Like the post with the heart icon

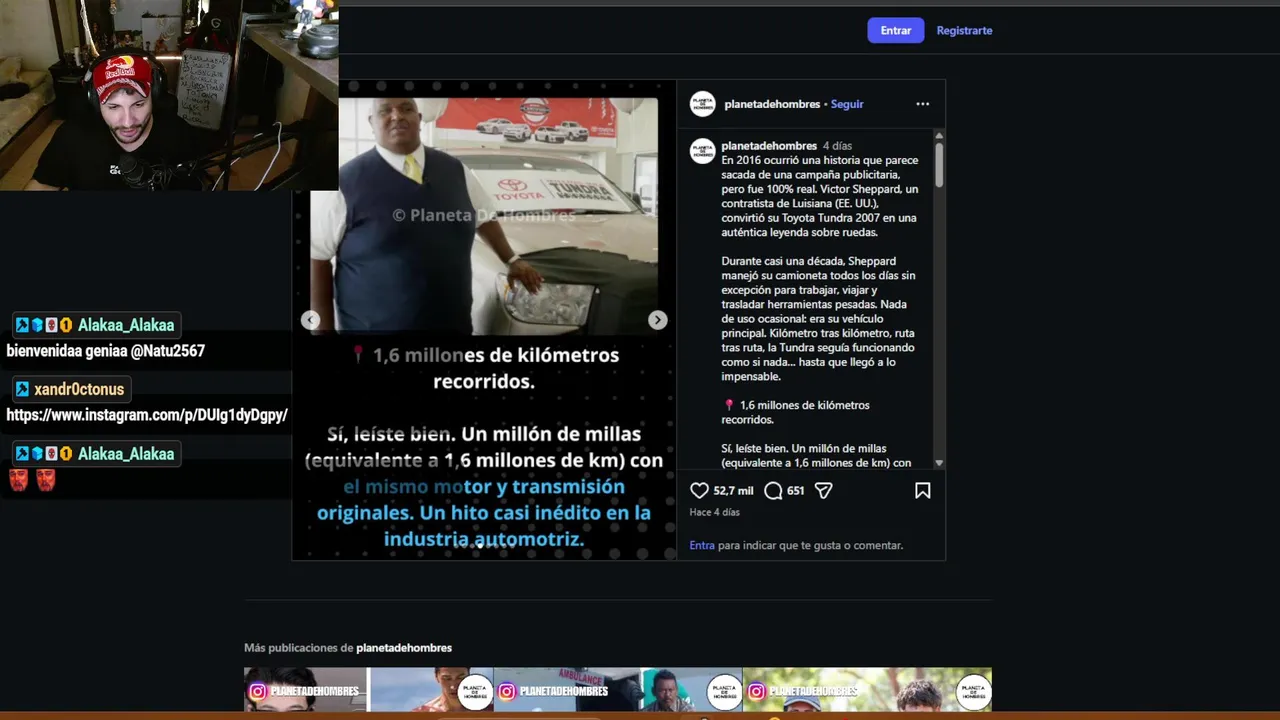point(699,490)
